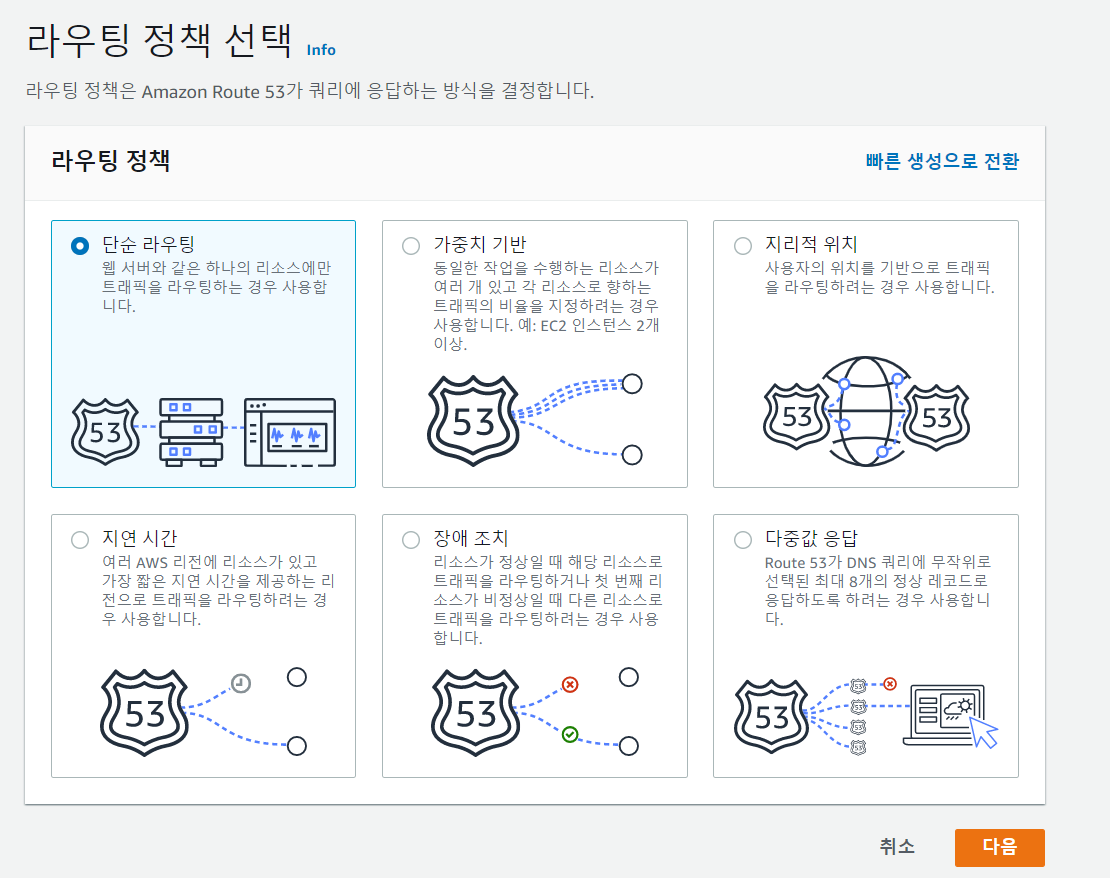Click the description starting 사용자의 위치를 기반으로
1110x878 pixels.
pyautogui.click(x=879, y=278)
